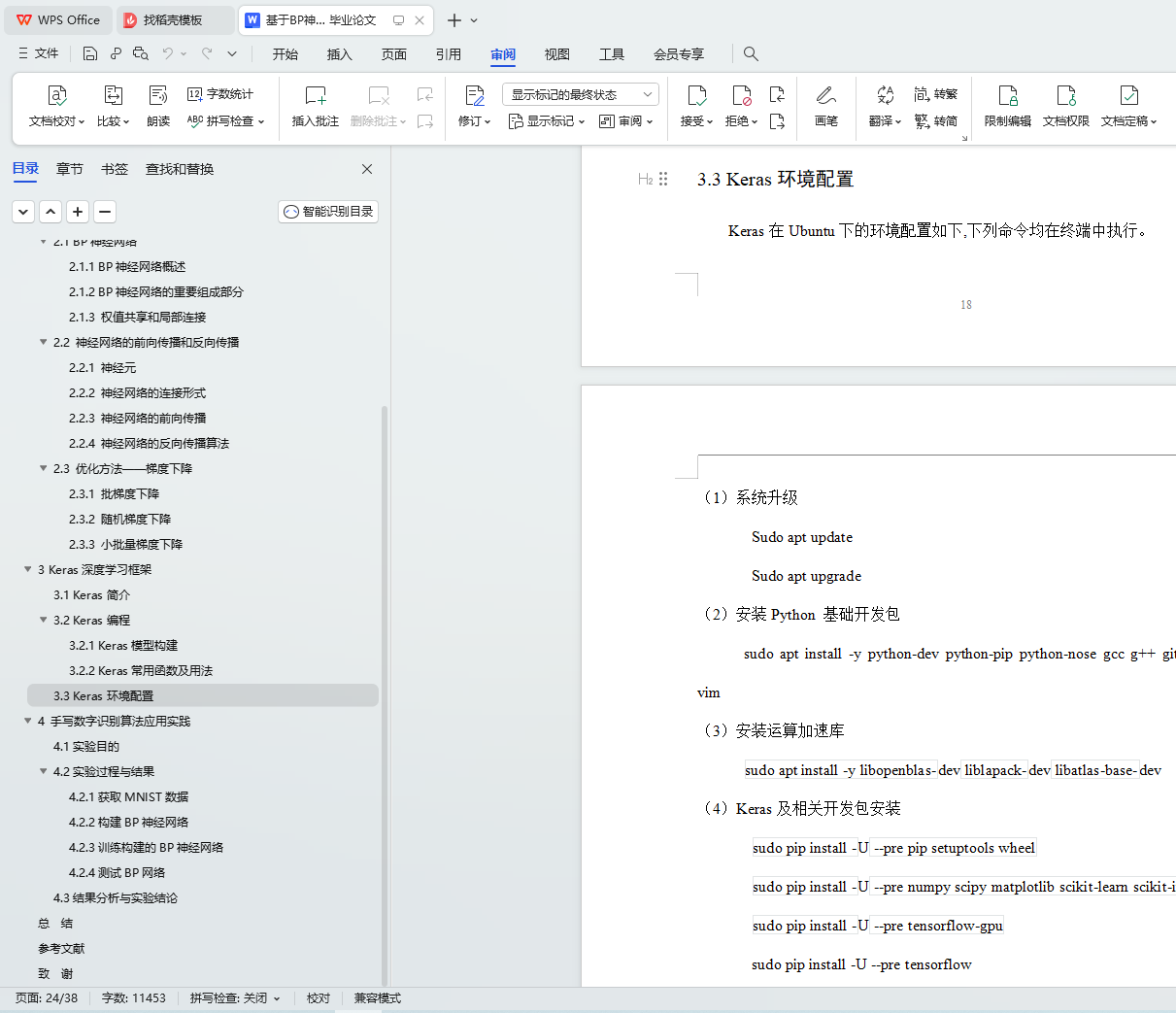Open the 视图 ribbon tab
1176x1013 pixels.
(x=557, y=54)
